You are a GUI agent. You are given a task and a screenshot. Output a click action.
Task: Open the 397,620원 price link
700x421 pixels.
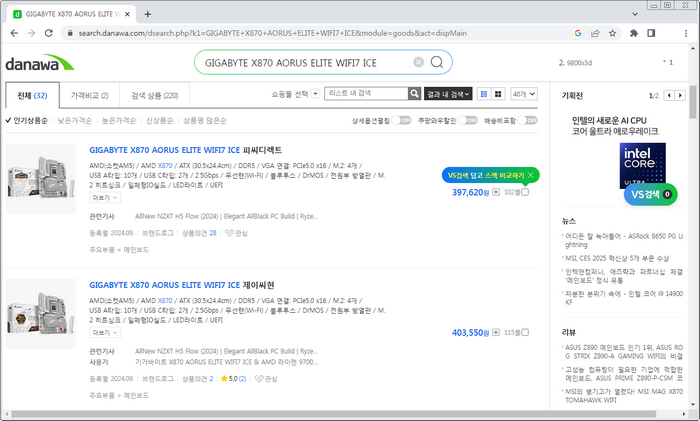471,192
